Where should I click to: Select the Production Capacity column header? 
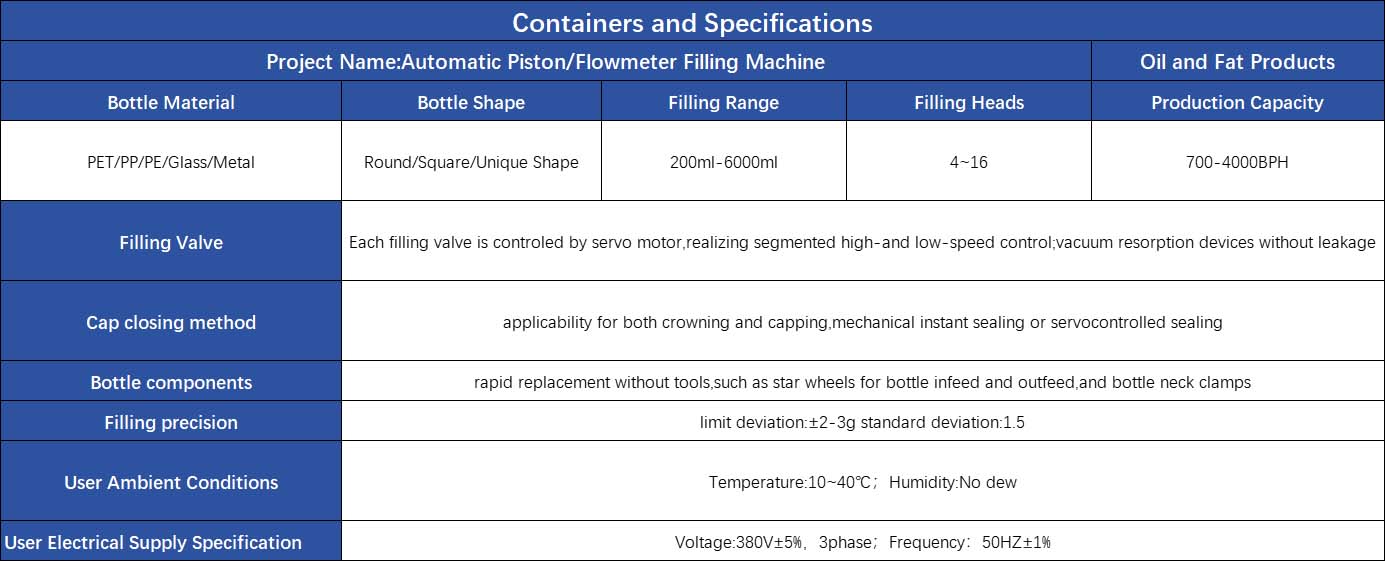[x=1237, y=101]
